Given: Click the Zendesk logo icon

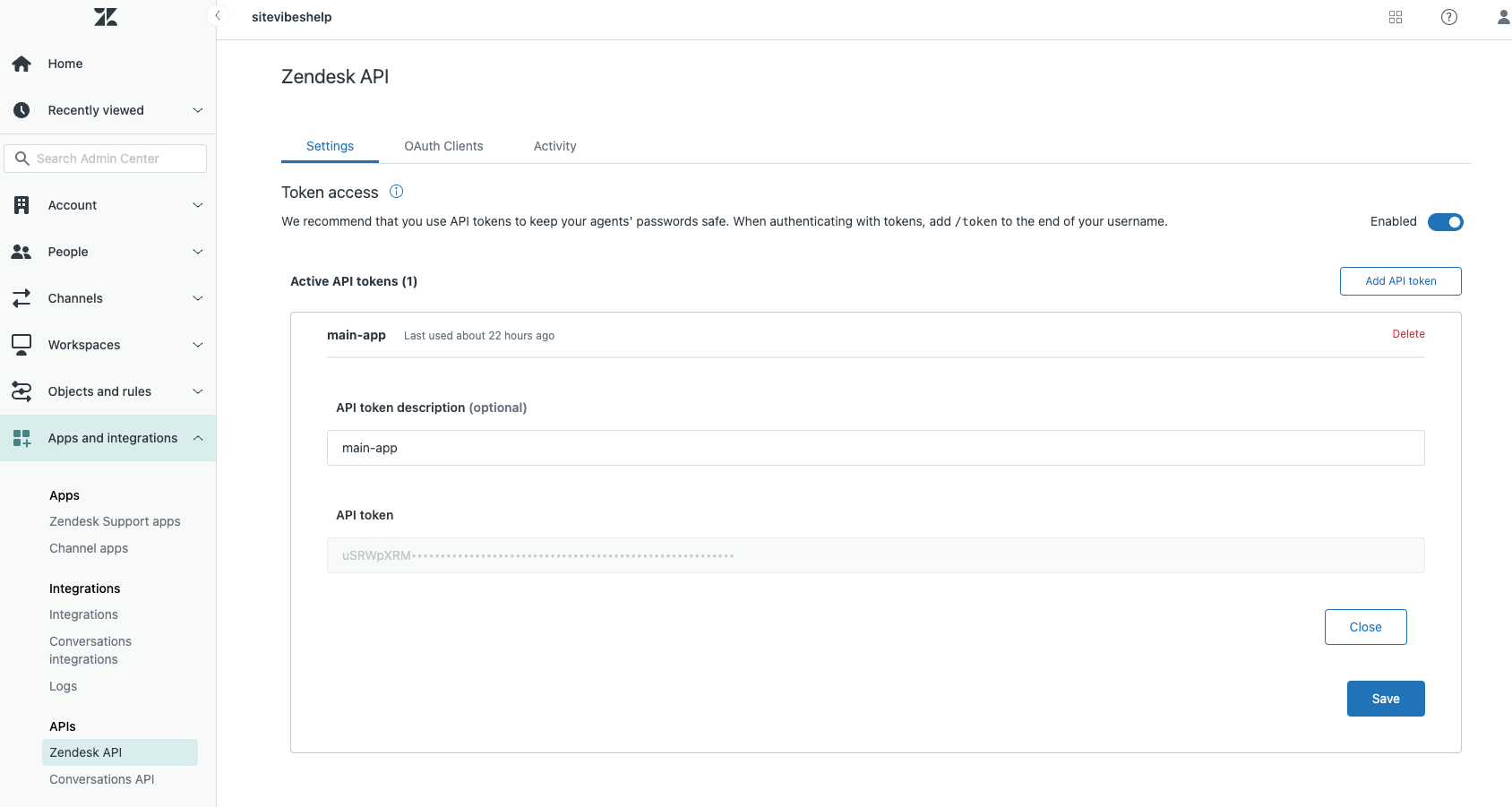Looking at the screenshot, I should [106, 17].
